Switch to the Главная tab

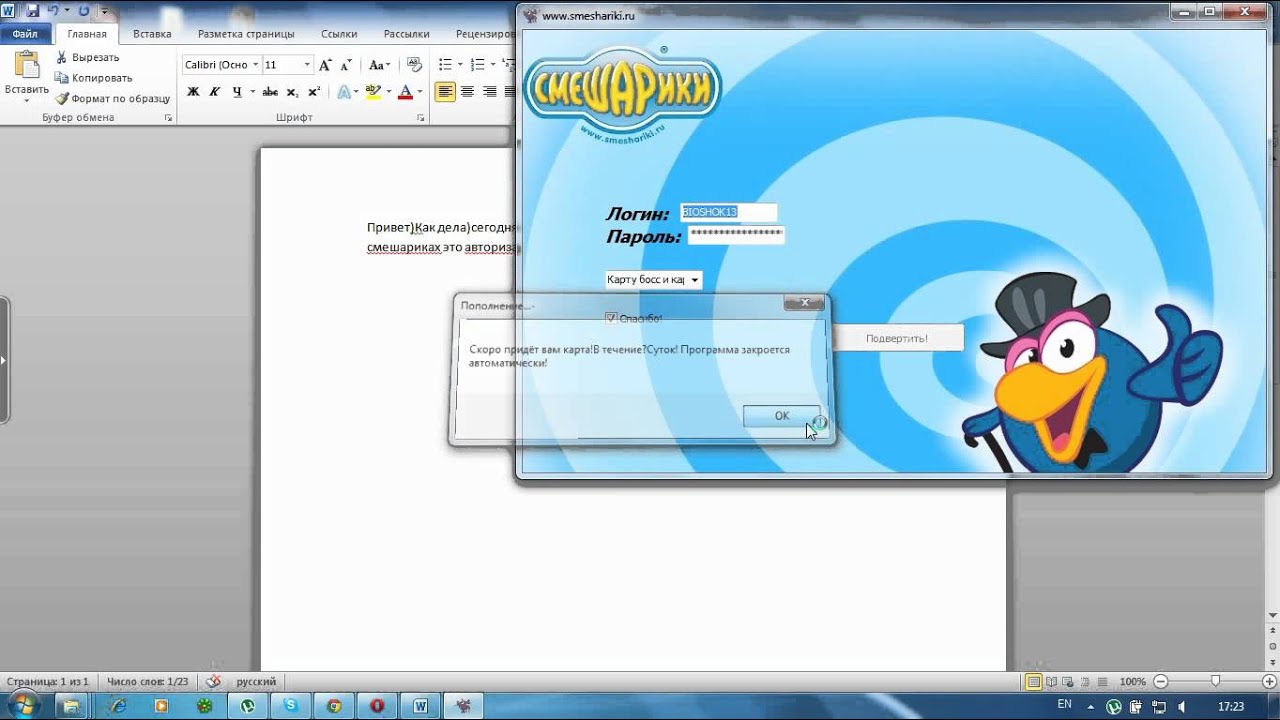pos(87,34)
